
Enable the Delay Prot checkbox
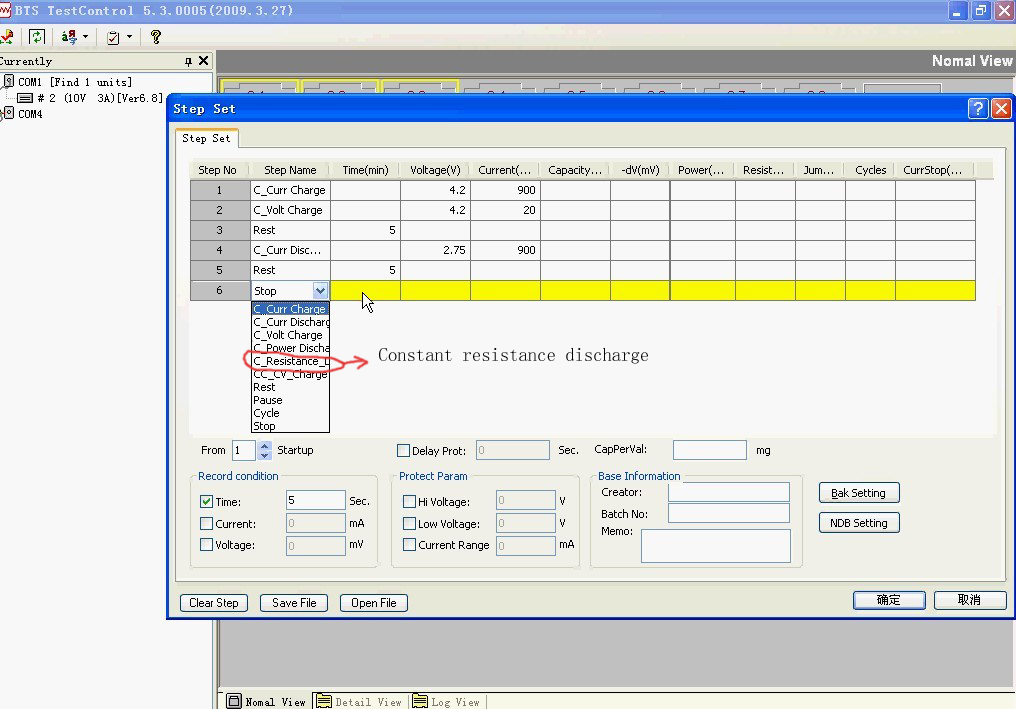tap(404, 449)
